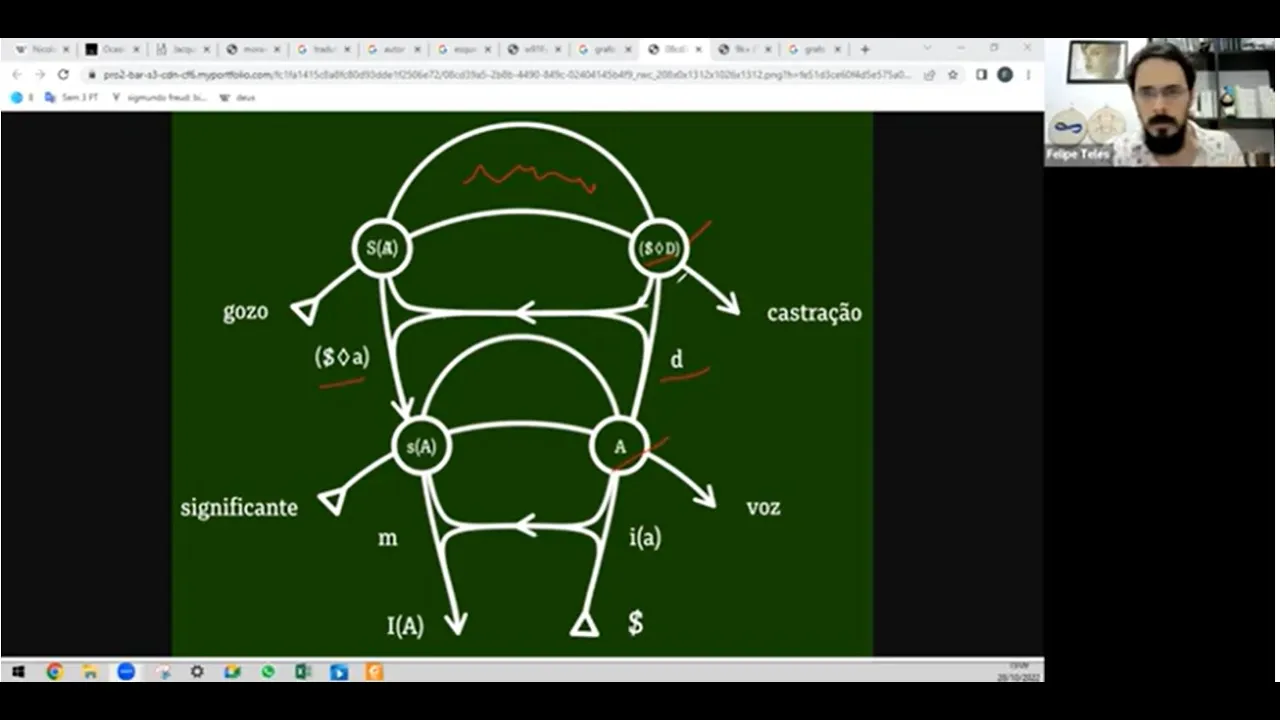Close the Nicol... tab
This screenshot has width=1280, height=720.
coord(66,49)
